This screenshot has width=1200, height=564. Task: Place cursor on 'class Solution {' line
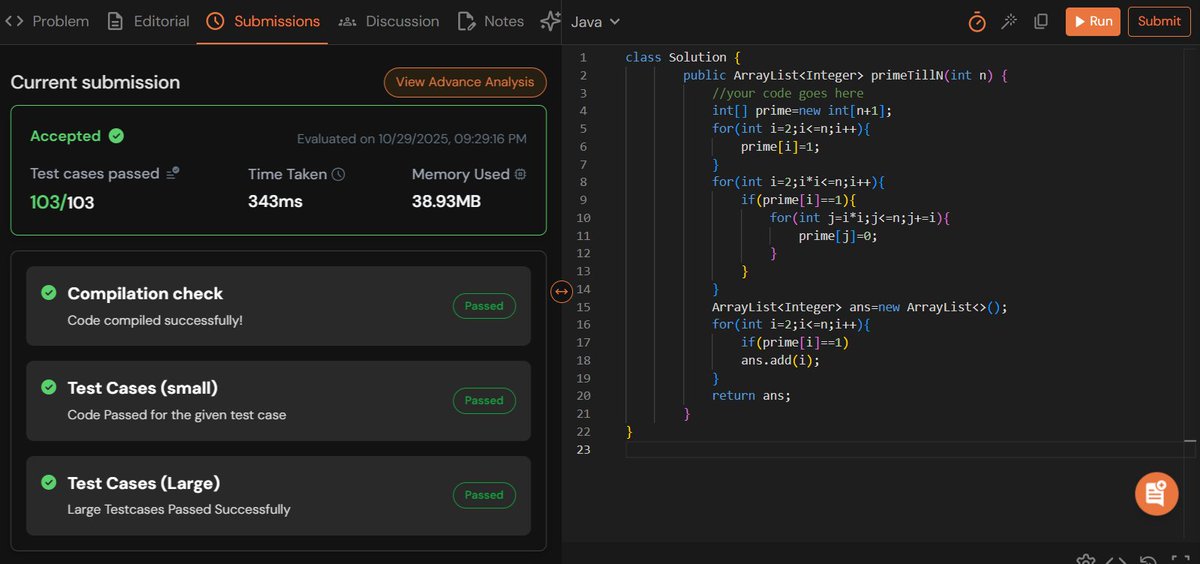(x=682, y=57)
